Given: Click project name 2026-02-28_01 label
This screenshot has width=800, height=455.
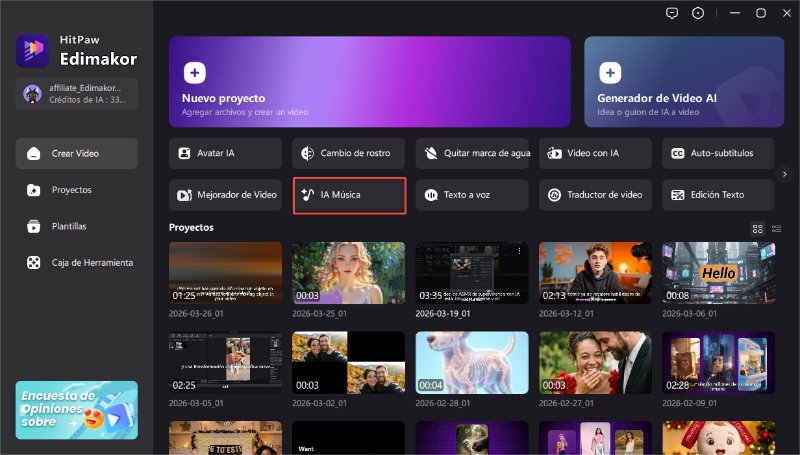Looking at the screenshot, I should coord(443,403).
